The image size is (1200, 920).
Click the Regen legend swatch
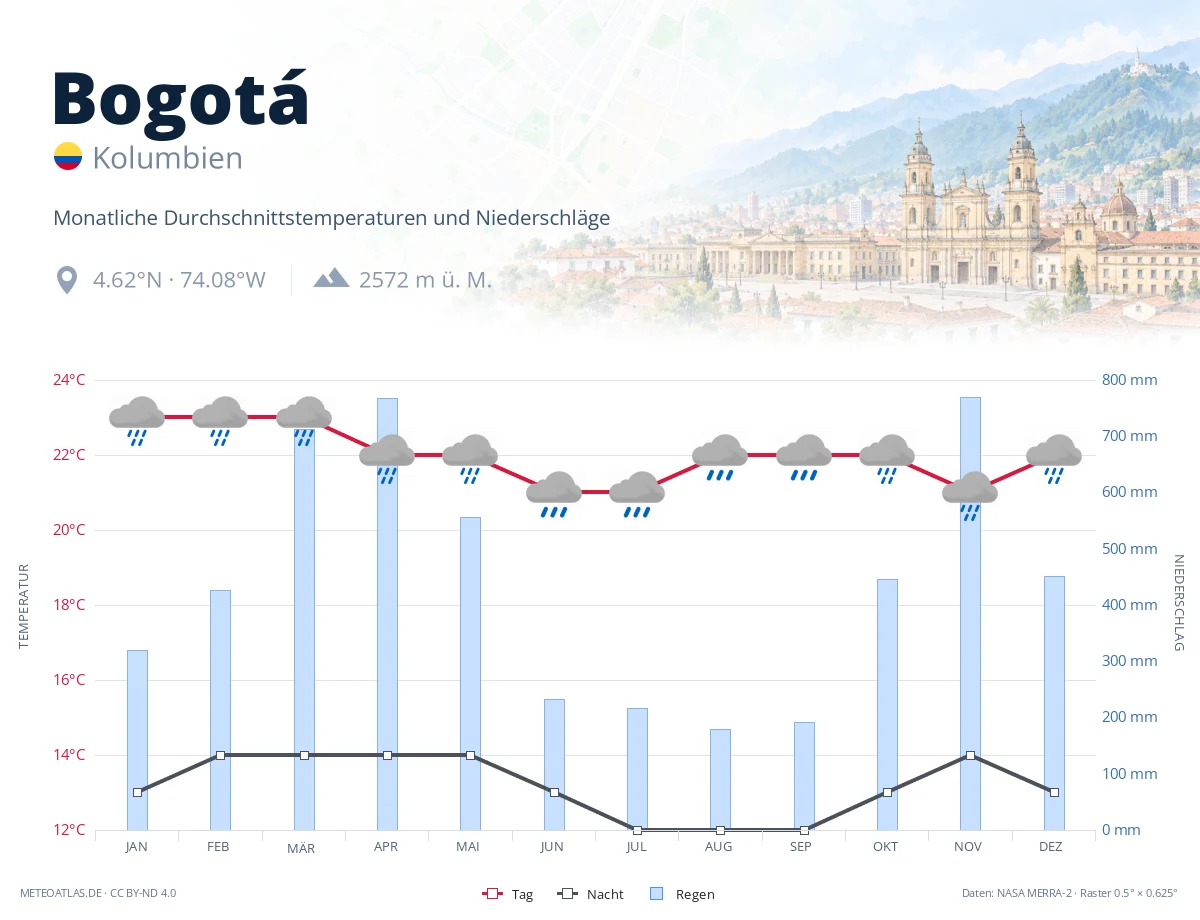656,894
